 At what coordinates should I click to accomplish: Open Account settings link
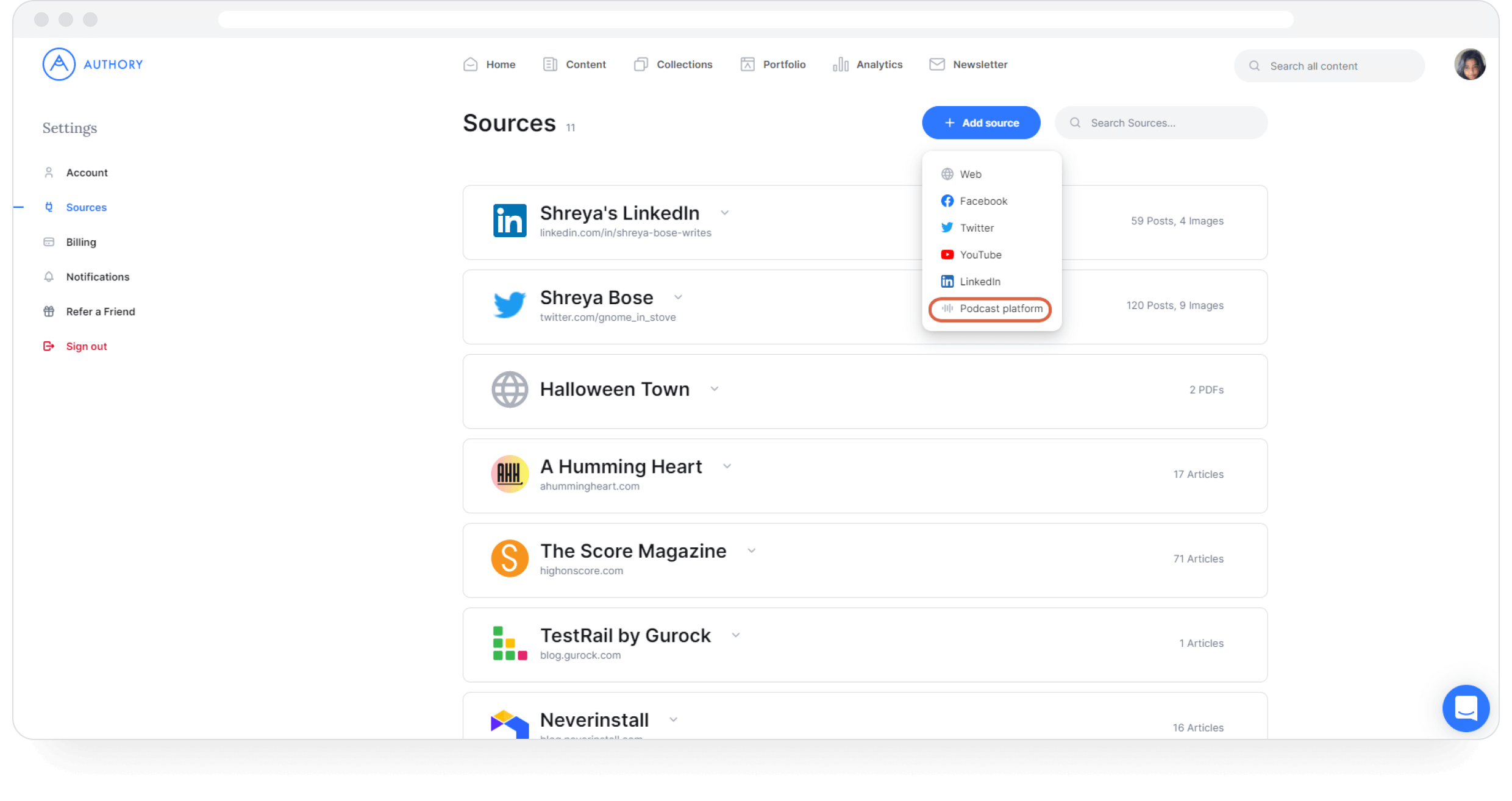(87, 173)
